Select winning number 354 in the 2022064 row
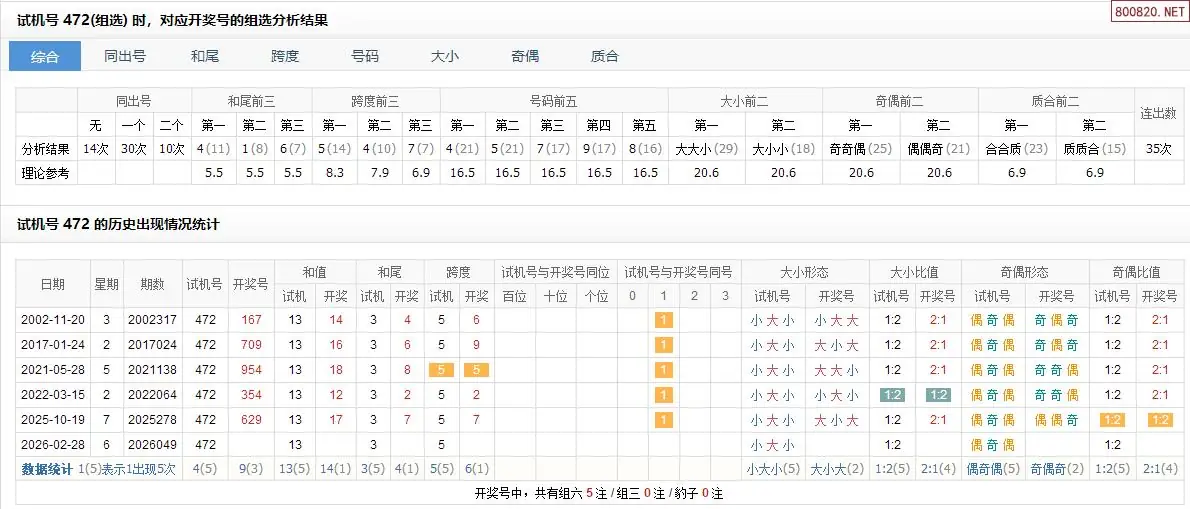This screenshot has width=1190, height=509. [251, 395]
